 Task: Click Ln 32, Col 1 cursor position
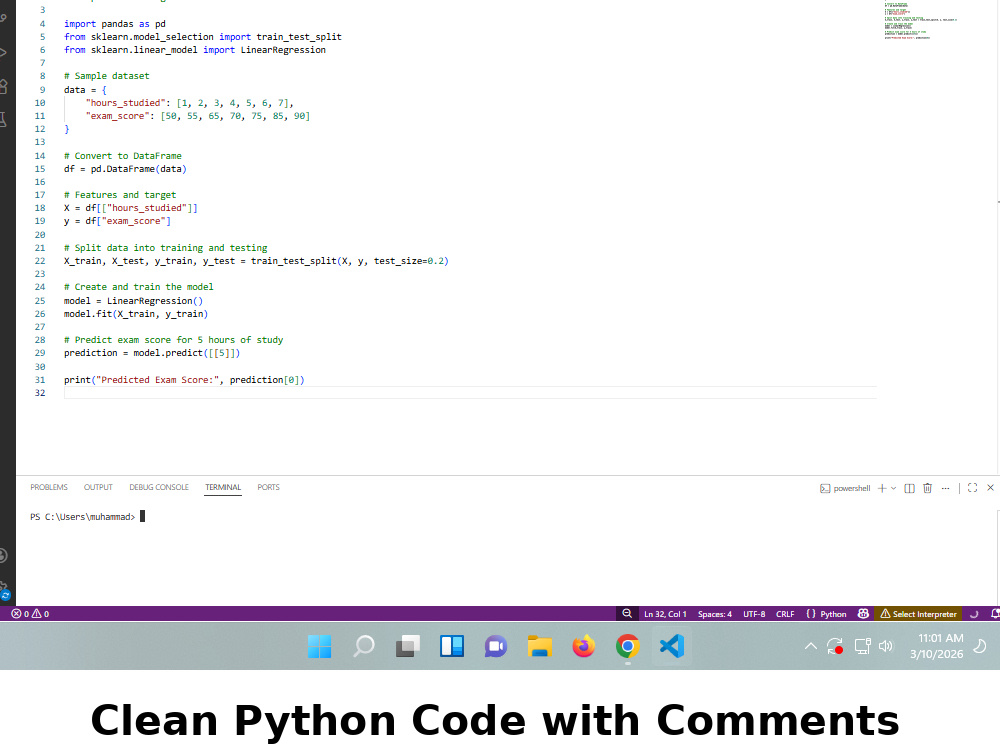pos(665,614)
